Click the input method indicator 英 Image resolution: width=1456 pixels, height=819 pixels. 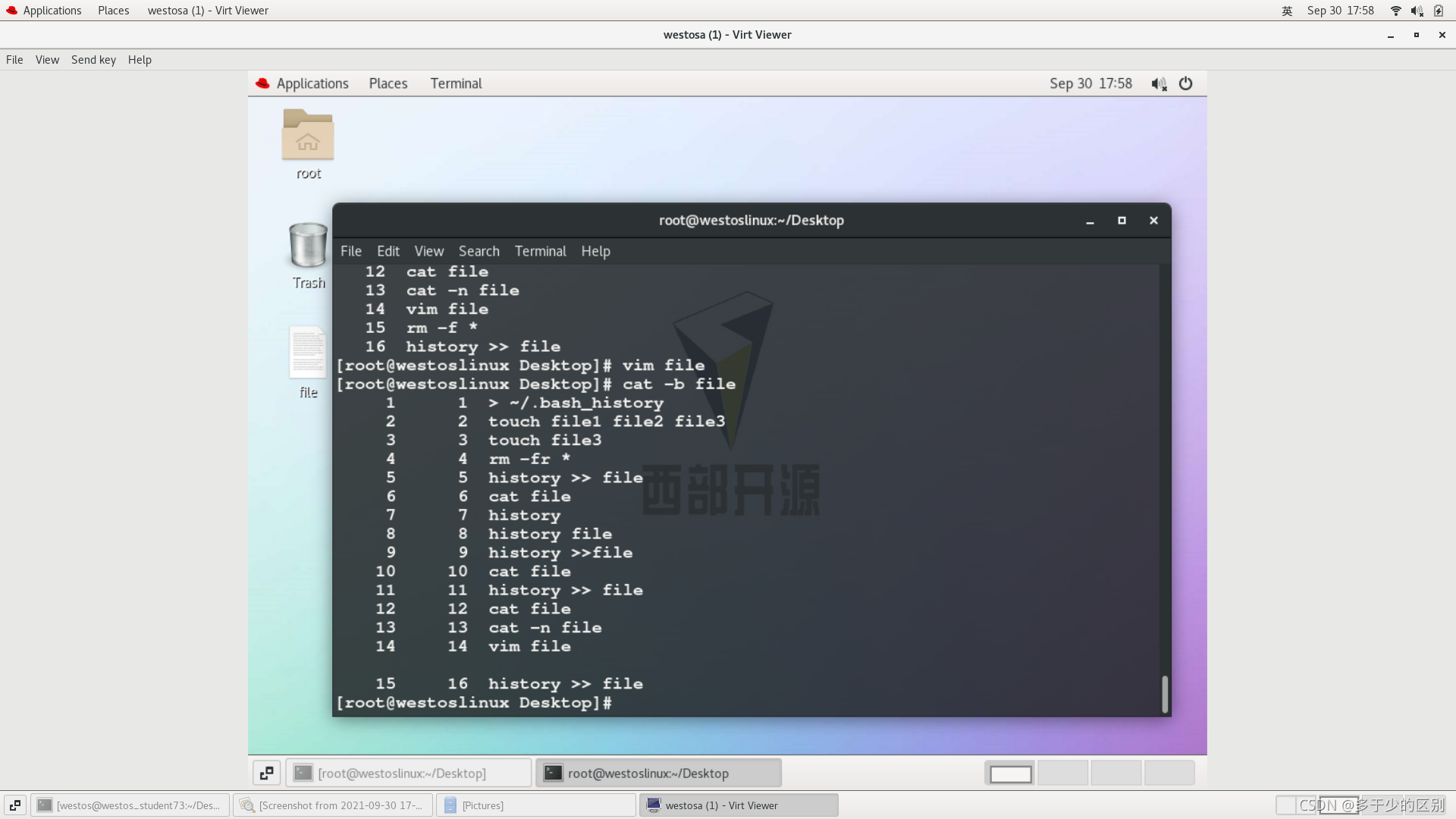point(1287,11)
